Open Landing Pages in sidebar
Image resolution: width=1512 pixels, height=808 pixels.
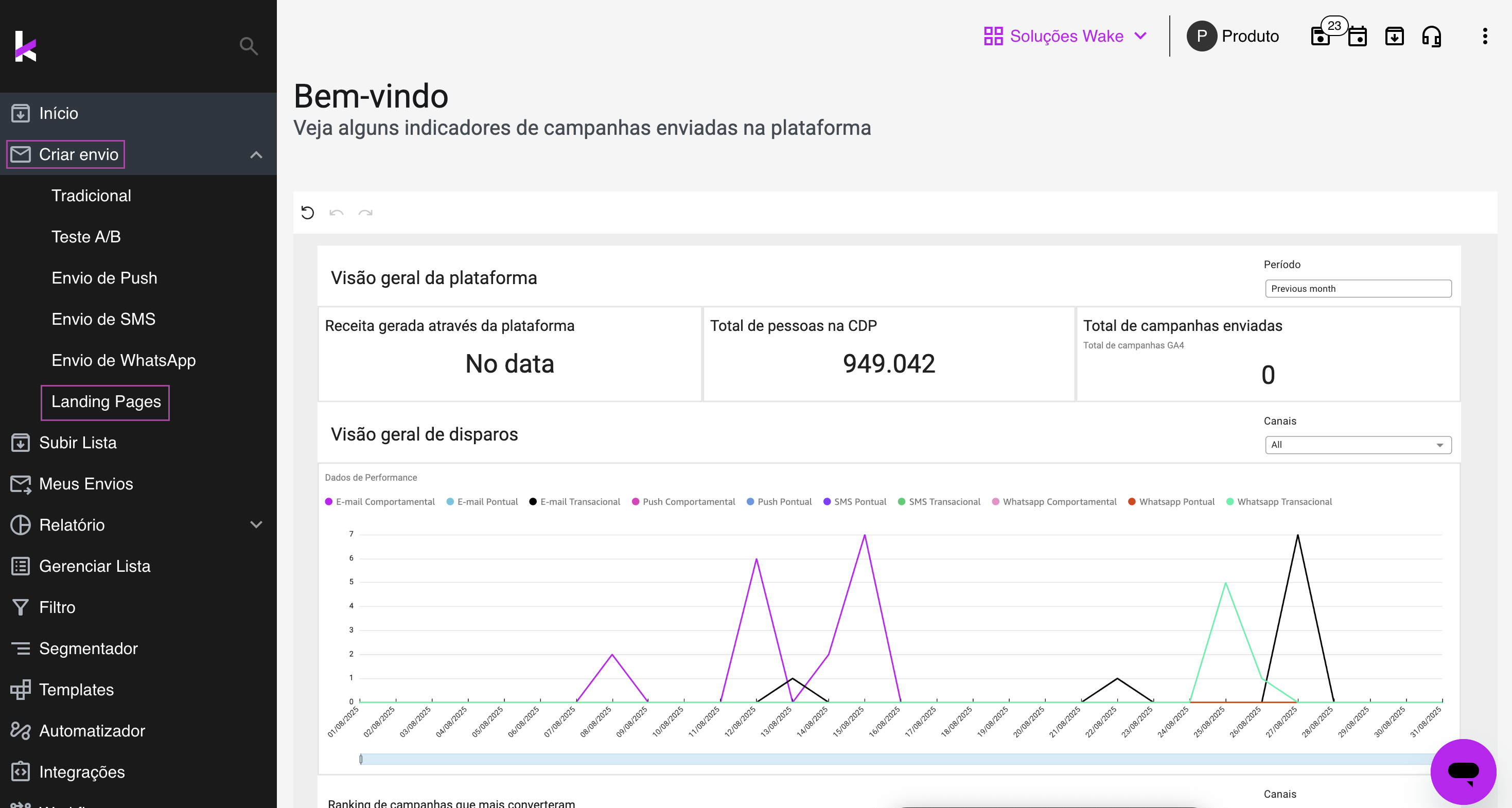[106, 402]
